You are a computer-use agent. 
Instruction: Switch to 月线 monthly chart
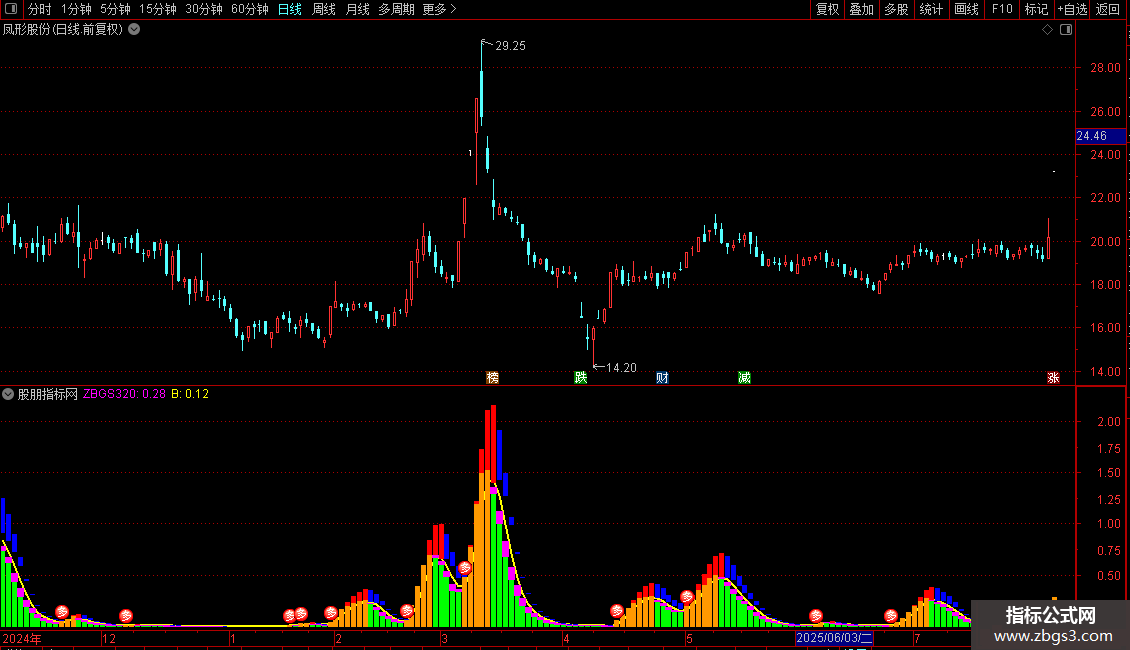click(357, 9)
